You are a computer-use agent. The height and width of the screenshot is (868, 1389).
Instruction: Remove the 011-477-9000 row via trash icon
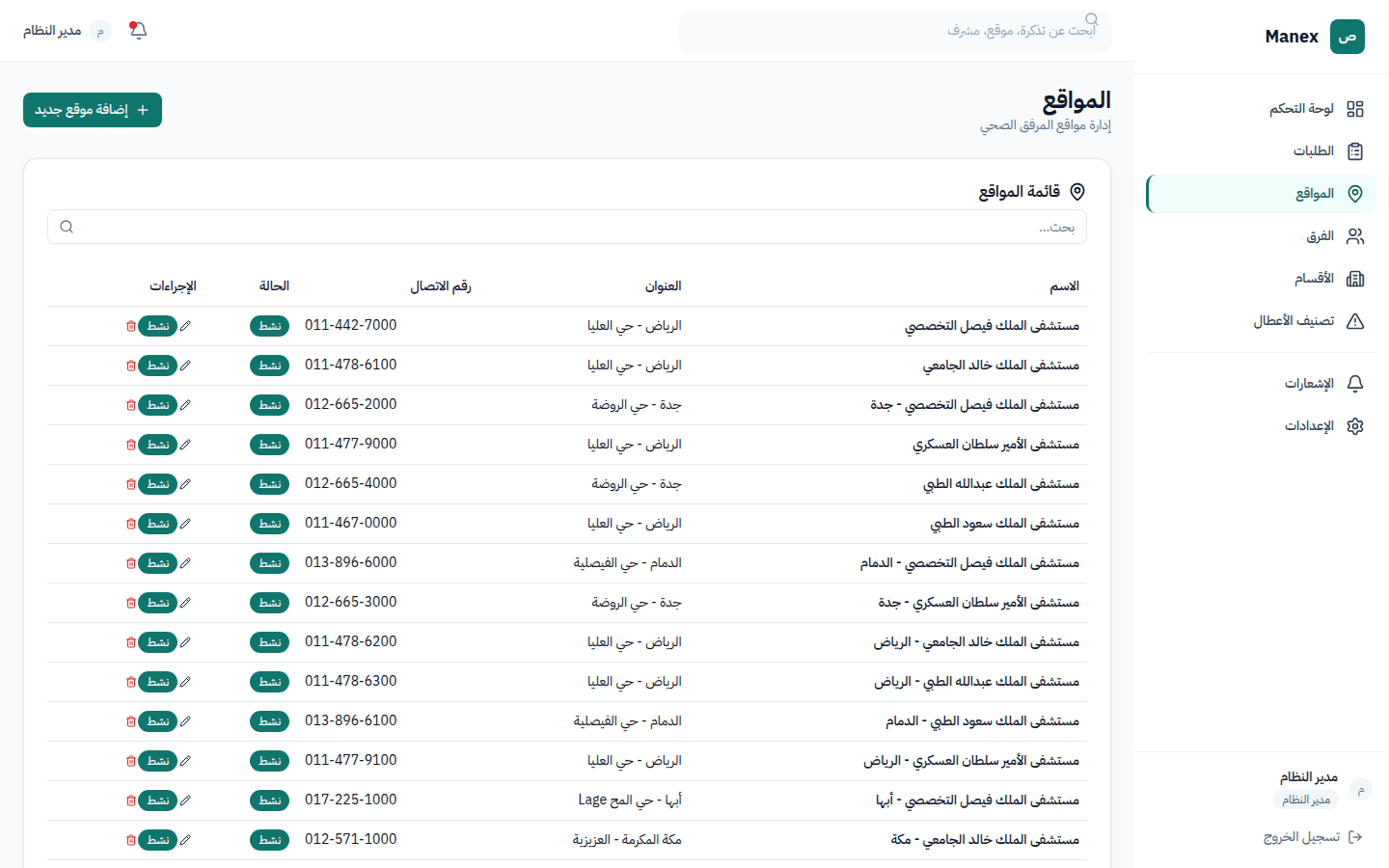click(131, 445)
